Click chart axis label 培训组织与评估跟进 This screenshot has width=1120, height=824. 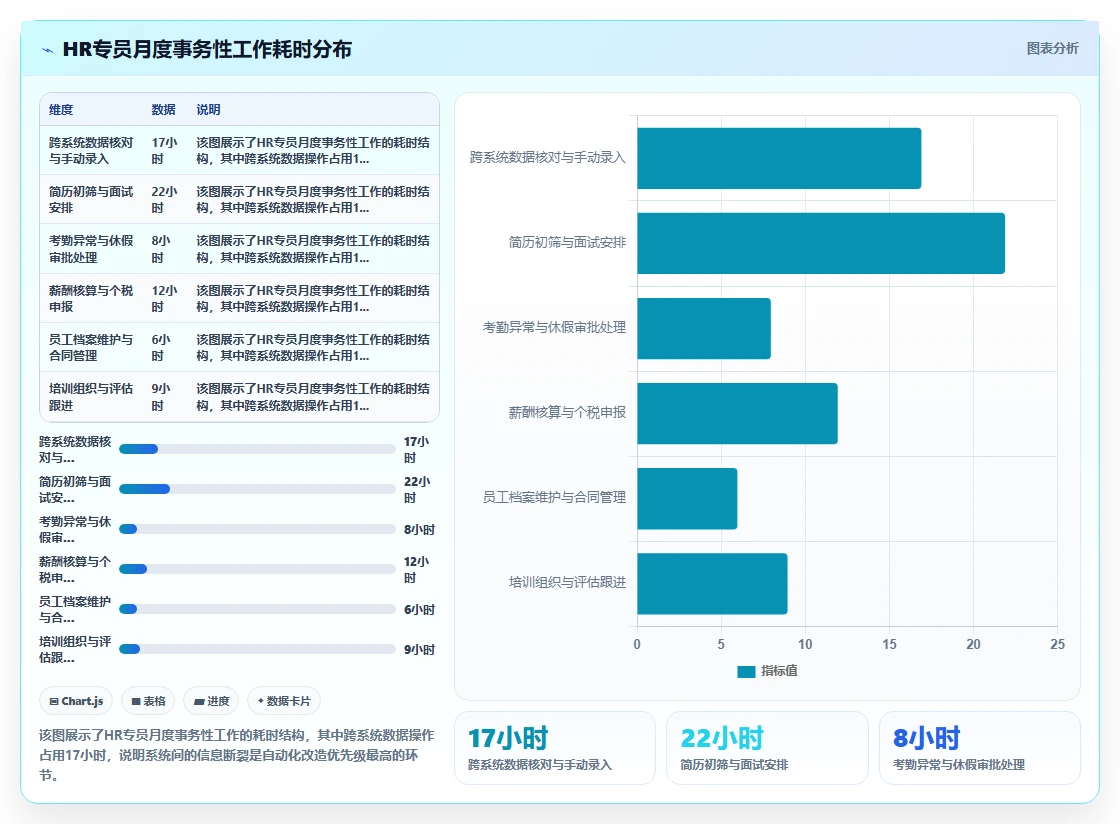(x=567, y=582)
